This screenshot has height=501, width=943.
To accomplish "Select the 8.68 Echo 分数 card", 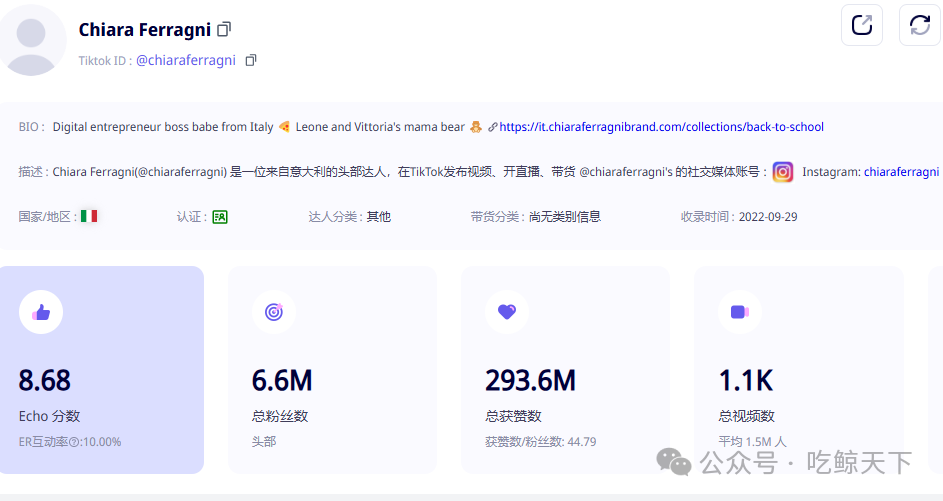I will tap(102, 370).
